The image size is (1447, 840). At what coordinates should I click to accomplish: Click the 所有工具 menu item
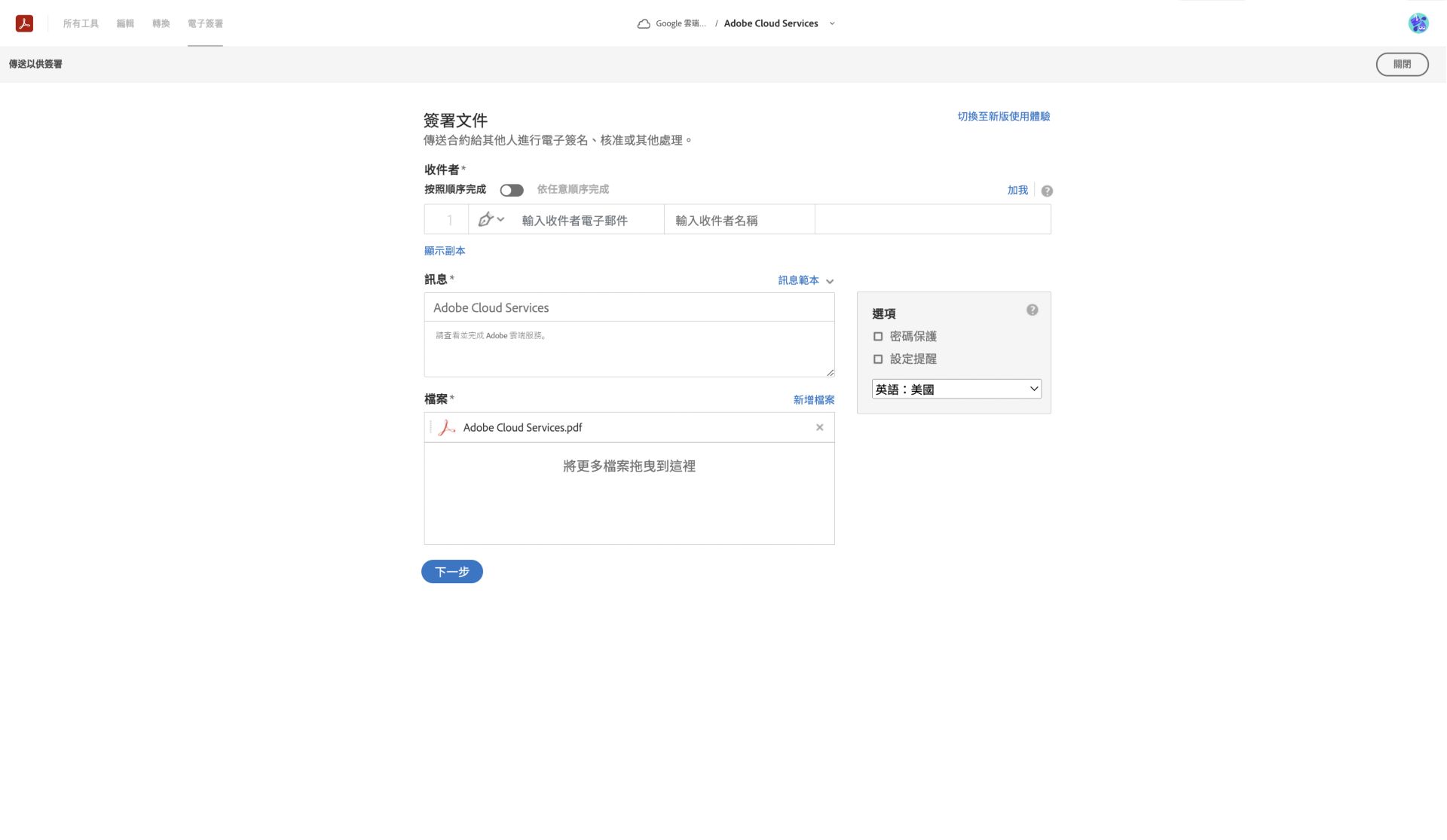coord(80,22)
